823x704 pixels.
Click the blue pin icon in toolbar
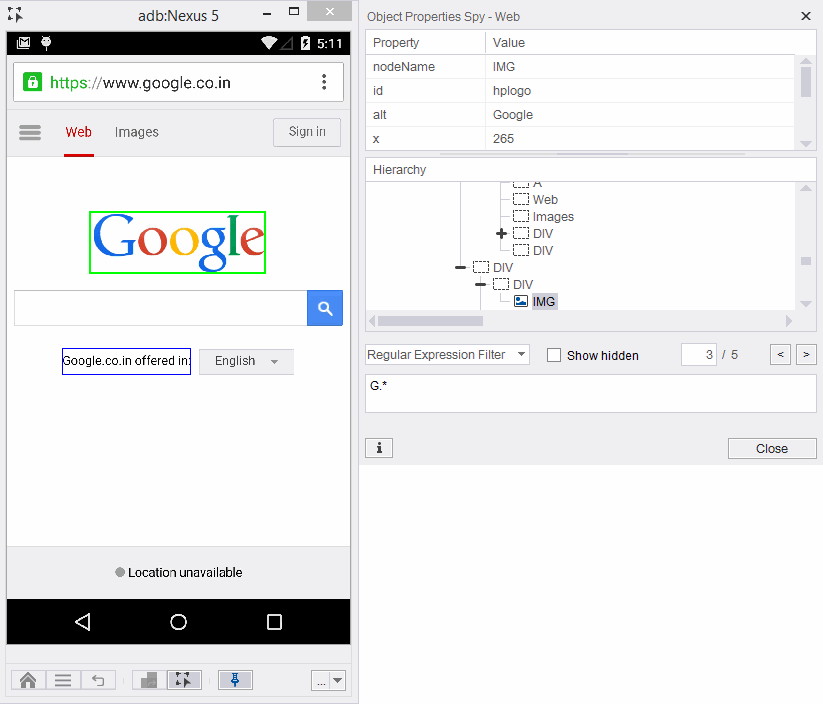click(235, 680)
